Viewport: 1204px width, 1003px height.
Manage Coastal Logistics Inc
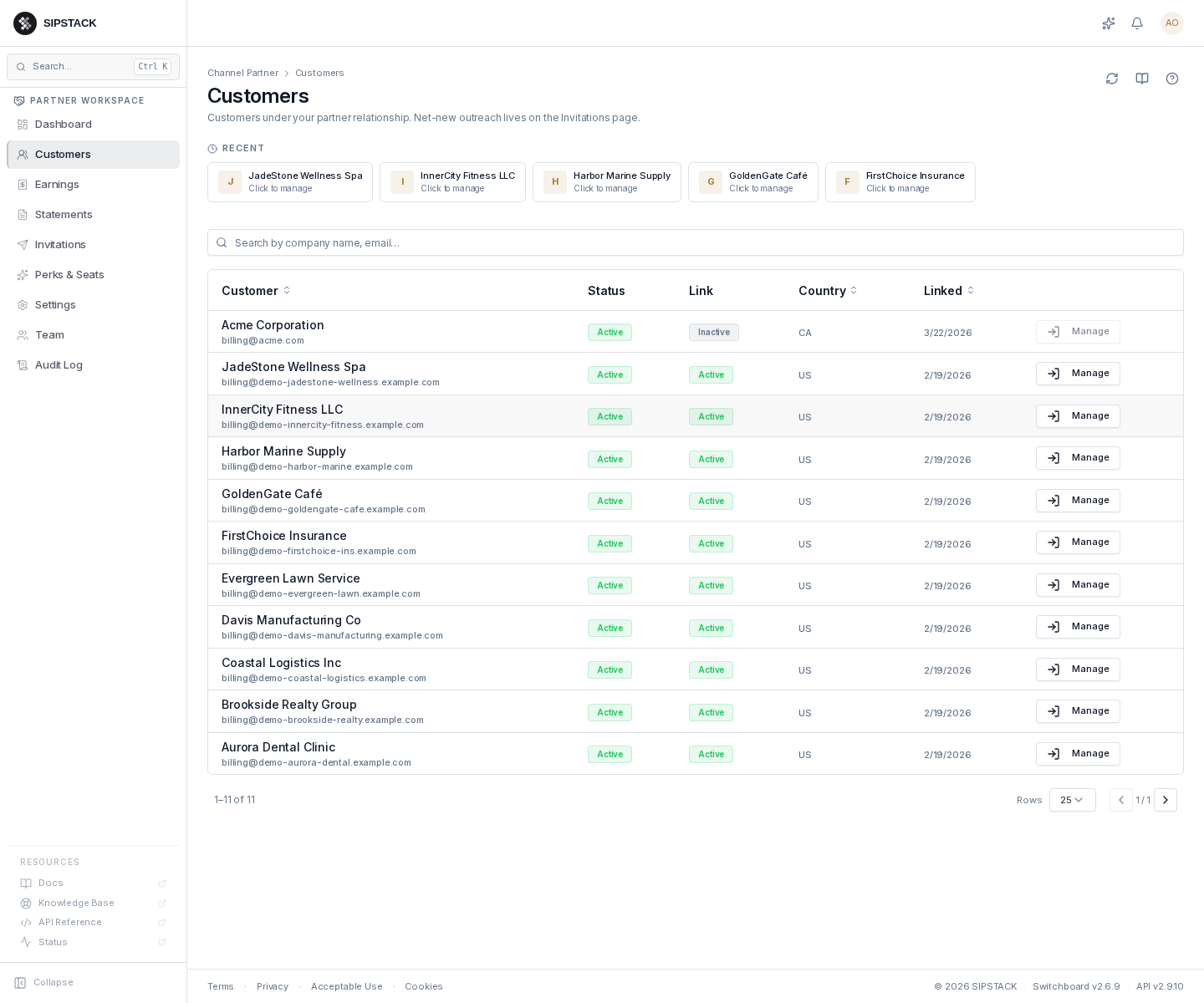click(x=1078, y=670)
